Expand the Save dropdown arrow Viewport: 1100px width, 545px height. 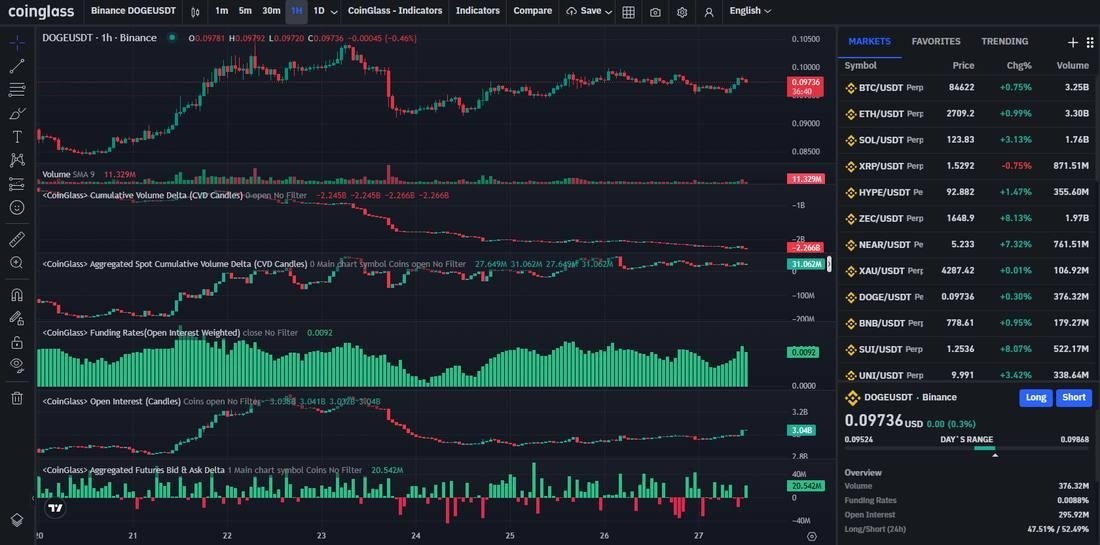(x=608, y=12)
